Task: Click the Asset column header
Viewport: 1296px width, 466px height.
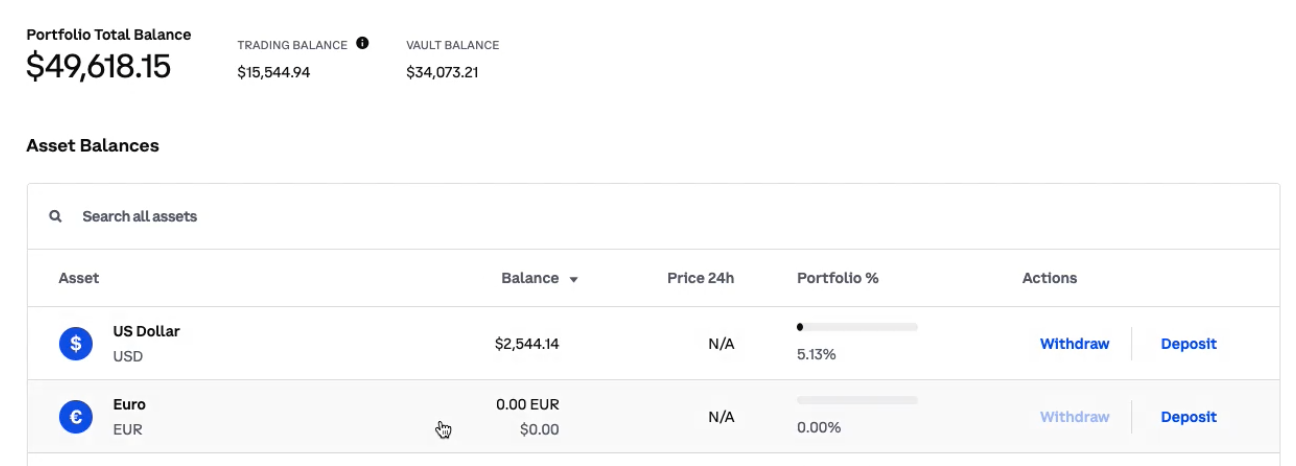Action: pyautogui.click(x=79, y=278)
